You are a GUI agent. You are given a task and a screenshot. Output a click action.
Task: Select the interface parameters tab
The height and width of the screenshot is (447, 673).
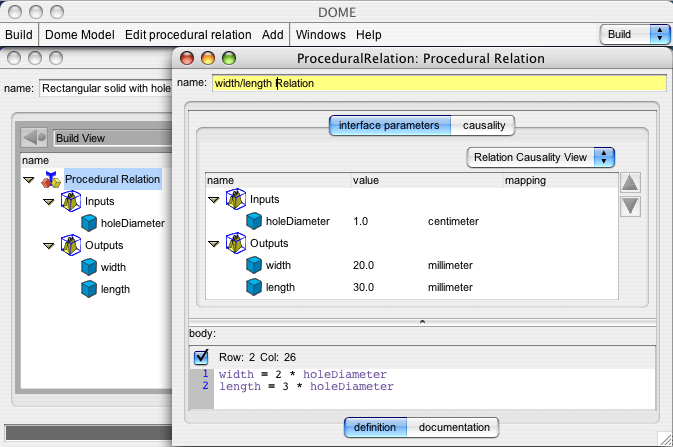coord(390,125)
